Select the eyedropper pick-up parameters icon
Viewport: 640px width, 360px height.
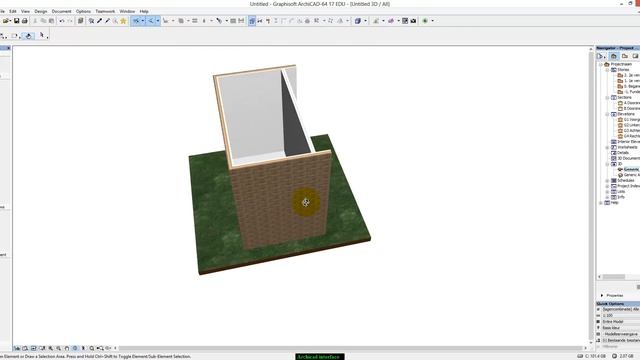point(100,21)
